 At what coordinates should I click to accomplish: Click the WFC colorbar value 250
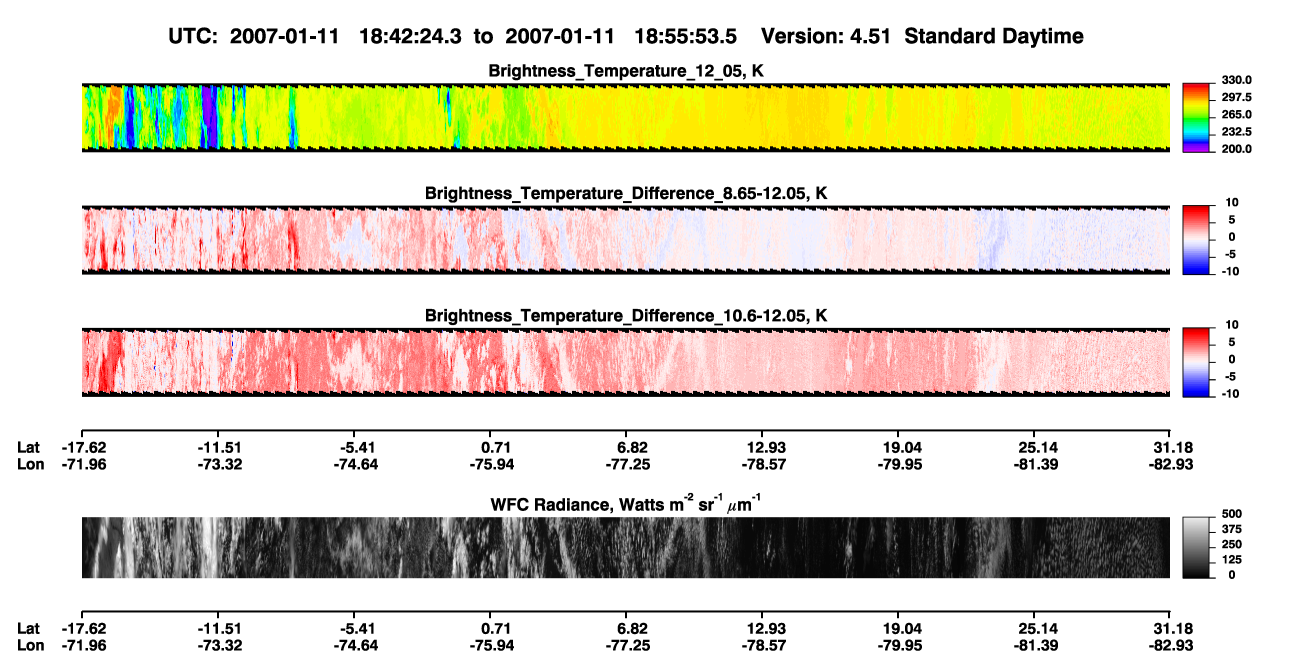point(1231,544)
